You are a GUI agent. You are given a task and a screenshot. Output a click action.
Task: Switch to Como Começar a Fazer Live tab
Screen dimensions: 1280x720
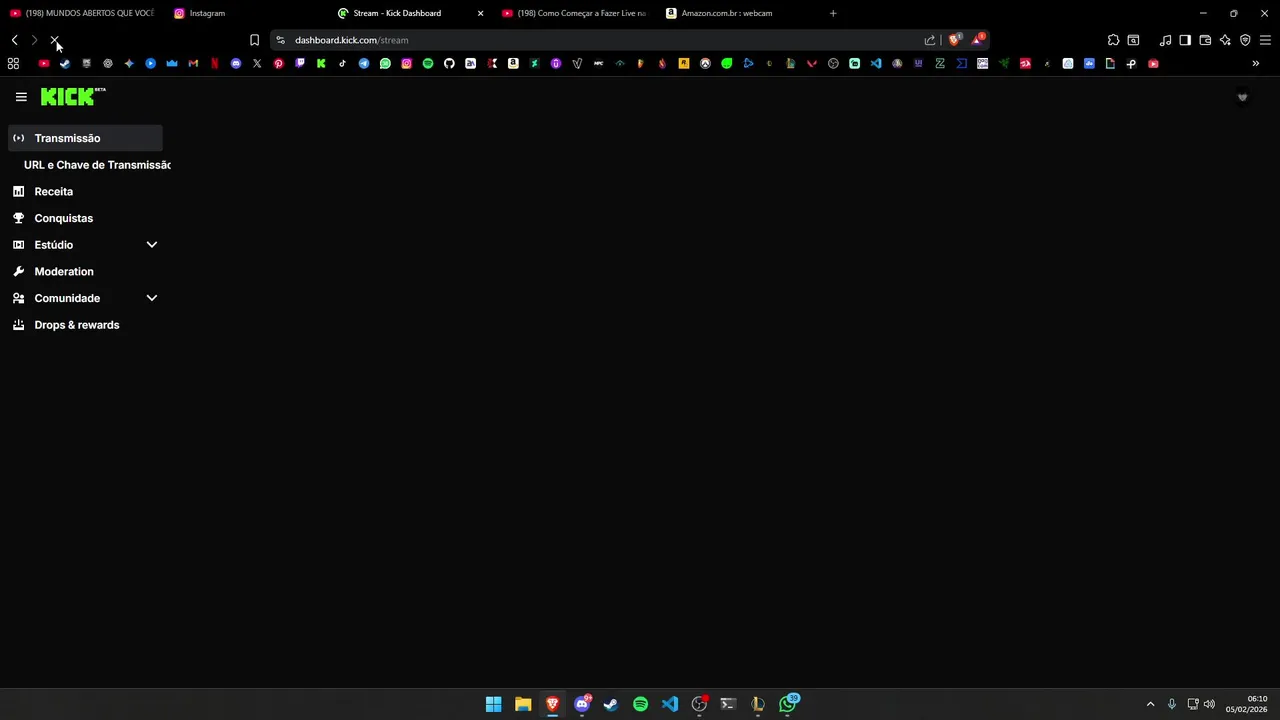573,13
